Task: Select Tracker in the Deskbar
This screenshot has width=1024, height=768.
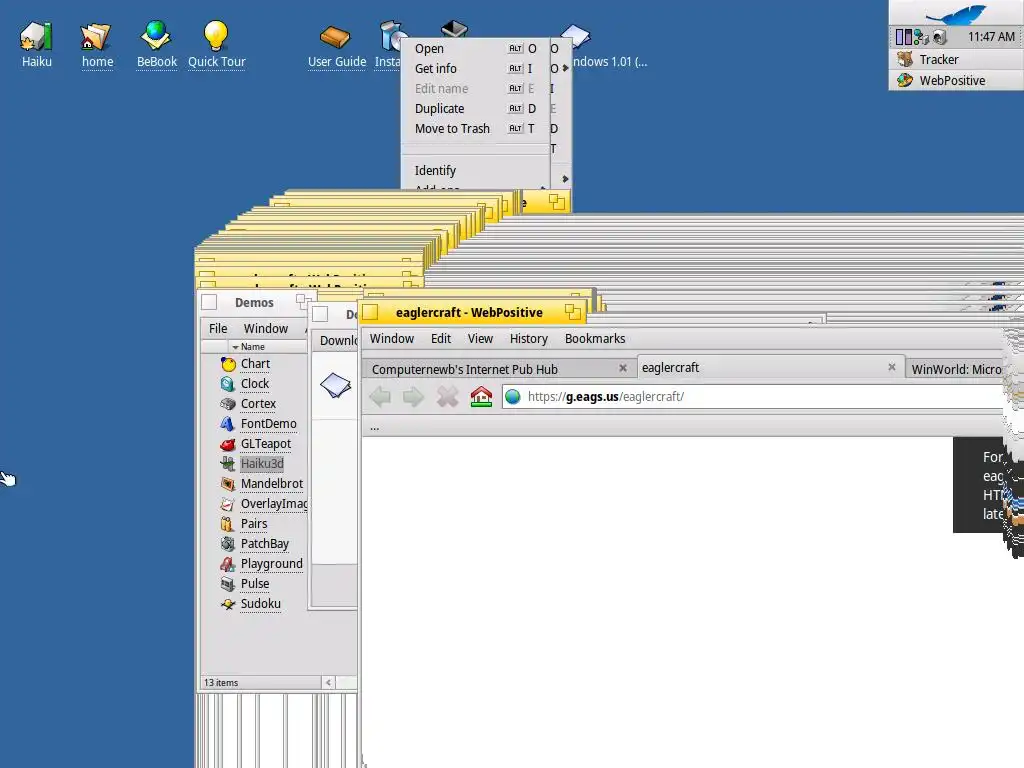Action: (x=956, y=59)
